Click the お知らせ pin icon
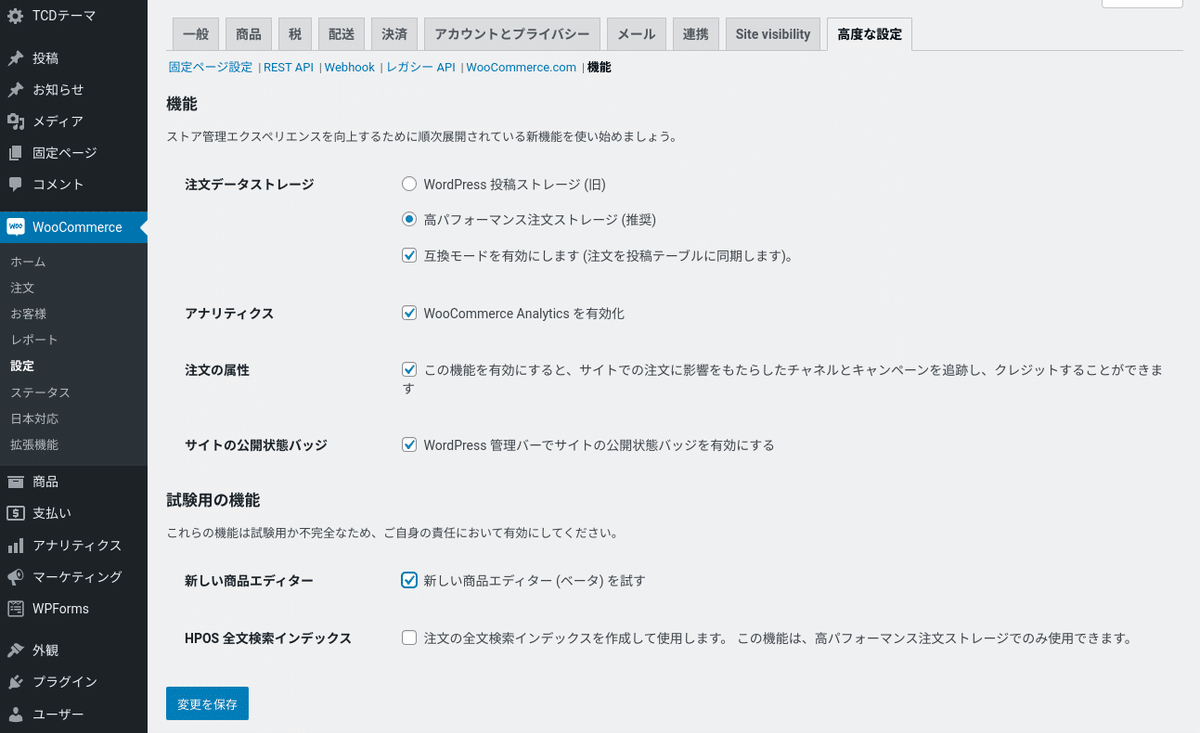Viewport: 1200px width, 733px height. click(x=15, y=89)
